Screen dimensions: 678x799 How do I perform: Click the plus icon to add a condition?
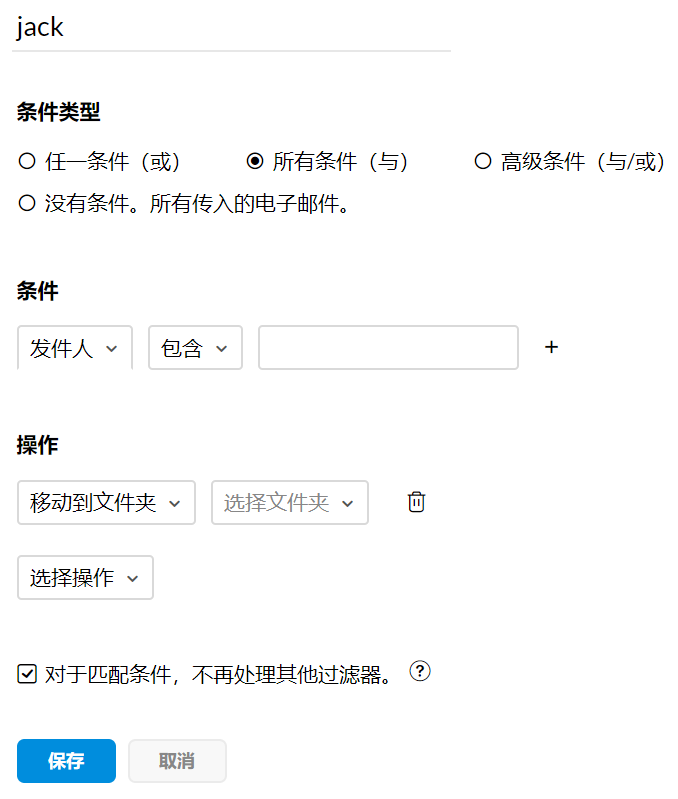pyautogui.click(x=551, y=347)
